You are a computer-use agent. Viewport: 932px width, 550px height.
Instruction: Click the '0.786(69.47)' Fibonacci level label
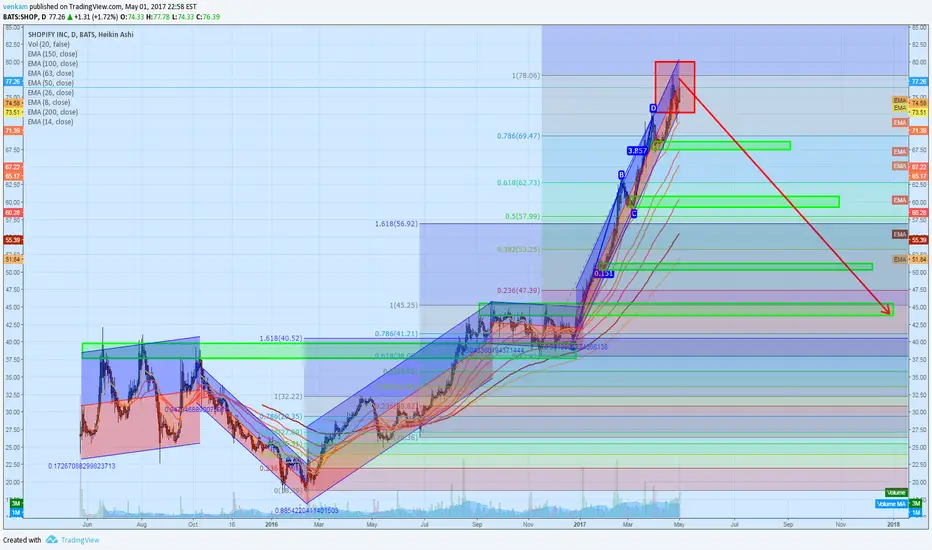tap(519, 136)
